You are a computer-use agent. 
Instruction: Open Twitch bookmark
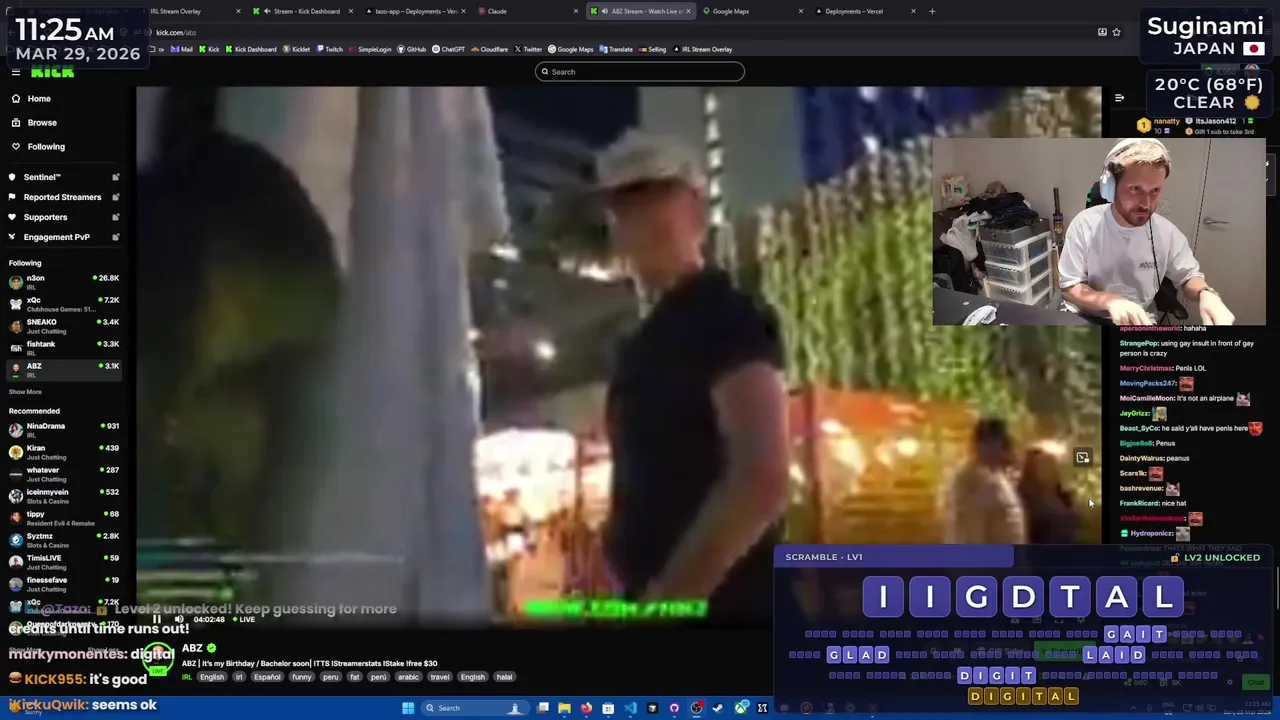point(330,49)
